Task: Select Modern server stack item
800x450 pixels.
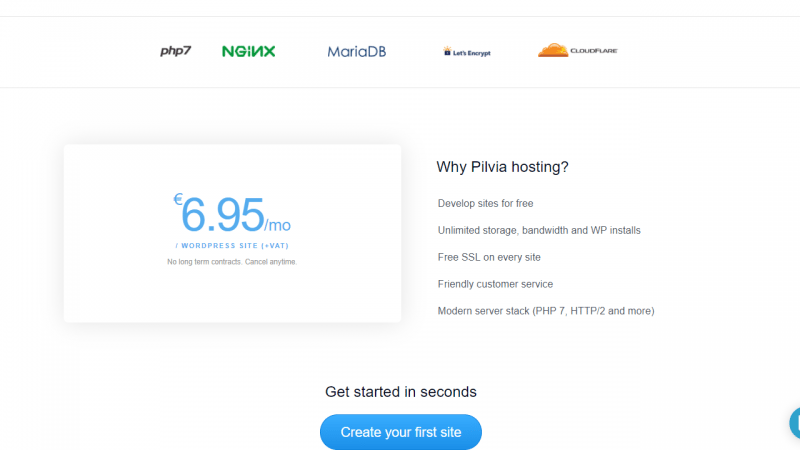Action: click(546, 311)
